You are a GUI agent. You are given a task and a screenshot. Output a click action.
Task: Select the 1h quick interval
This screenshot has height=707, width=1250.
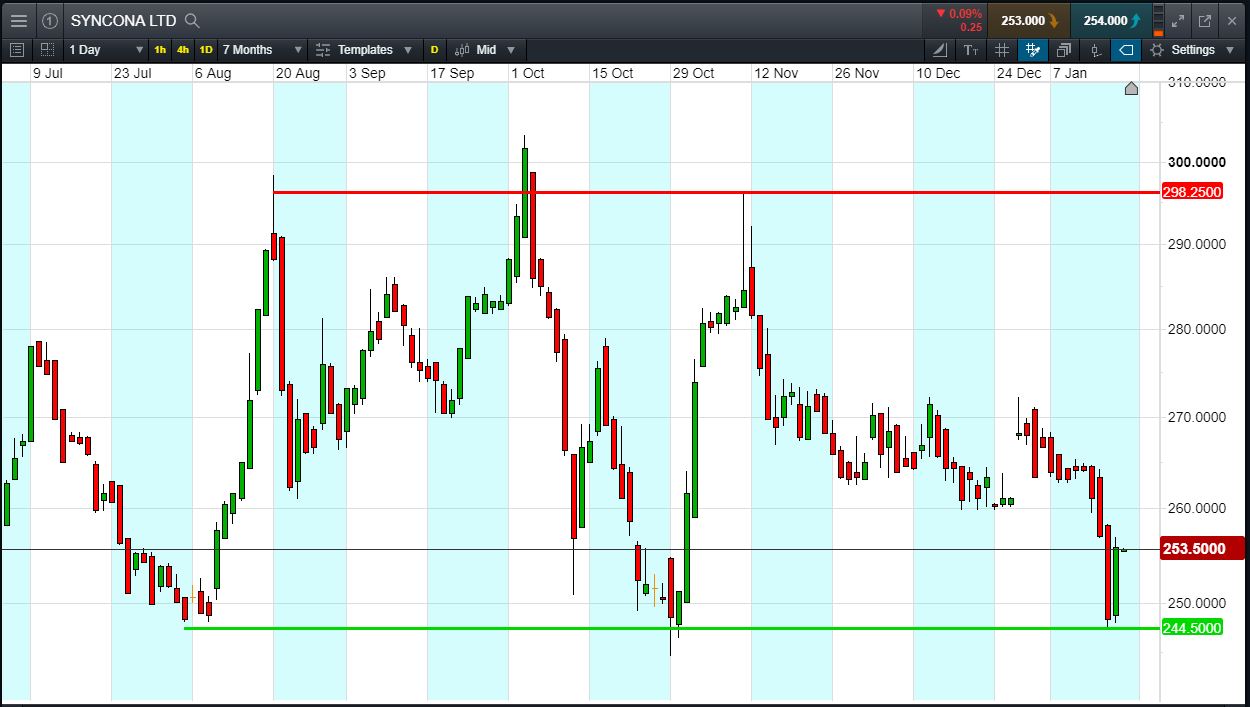coord(160,49)
